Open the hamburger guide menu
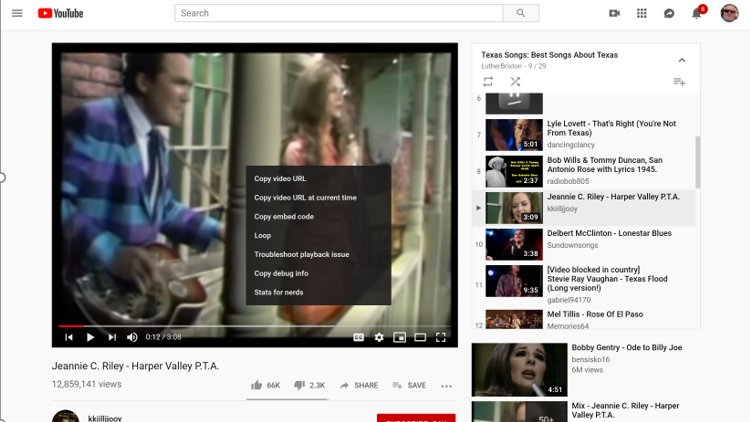 tap(17, 13)
